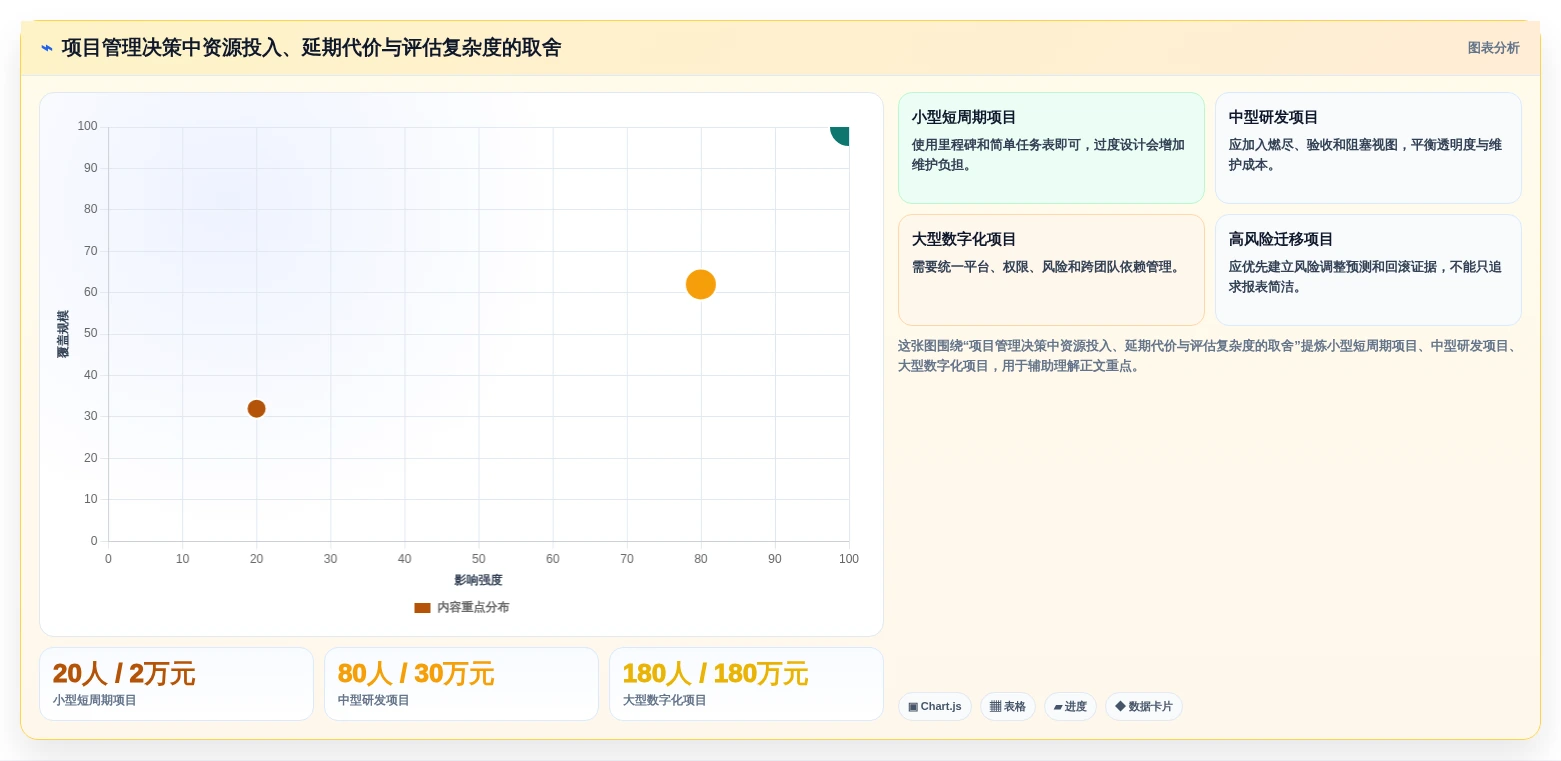Select the teal bubble at chart corner
Screen dimensions: 1561x761
click(840, 134)
